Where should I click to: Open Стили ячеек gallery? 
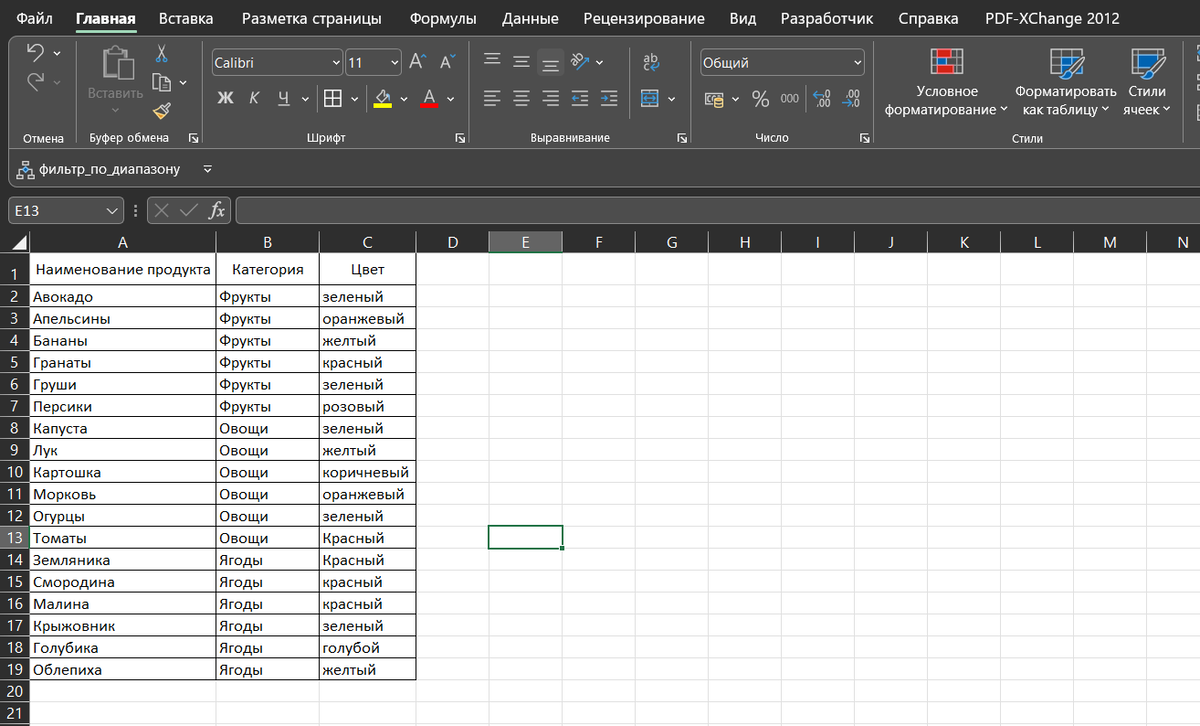pyautogui.click(x=1146, y=82)
